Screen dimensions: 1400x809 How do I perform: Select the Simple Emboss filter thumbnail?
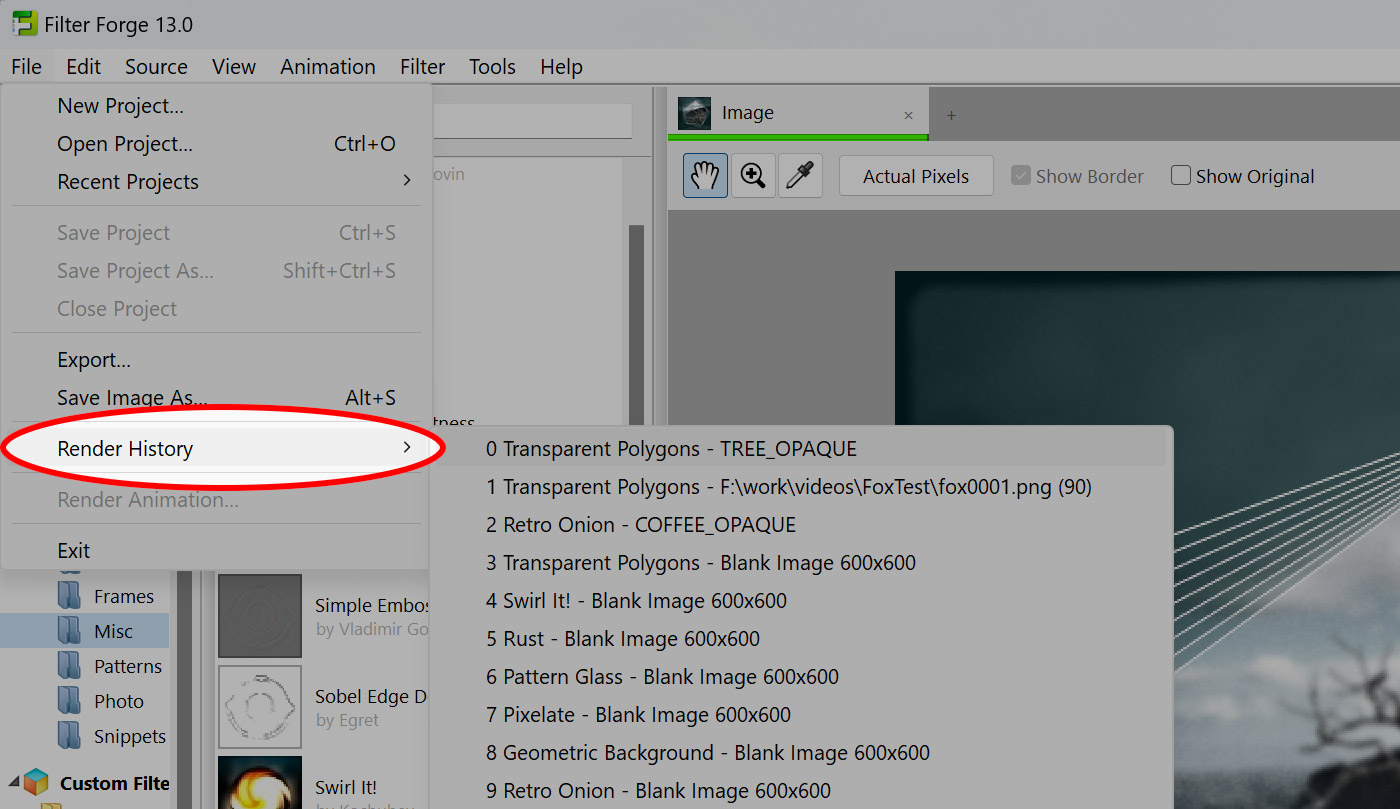pos(260,616)
